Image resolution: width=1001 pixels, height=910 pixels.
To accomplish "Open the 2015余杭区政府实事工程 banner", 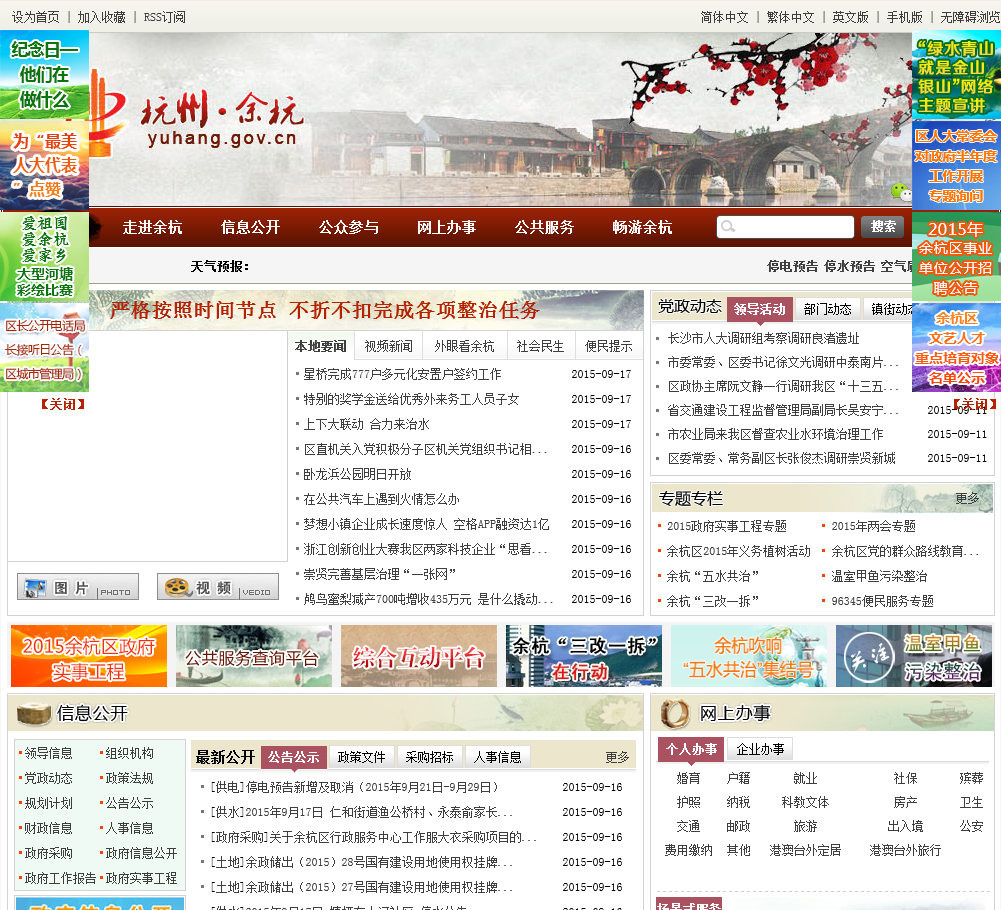I will 89,656.
